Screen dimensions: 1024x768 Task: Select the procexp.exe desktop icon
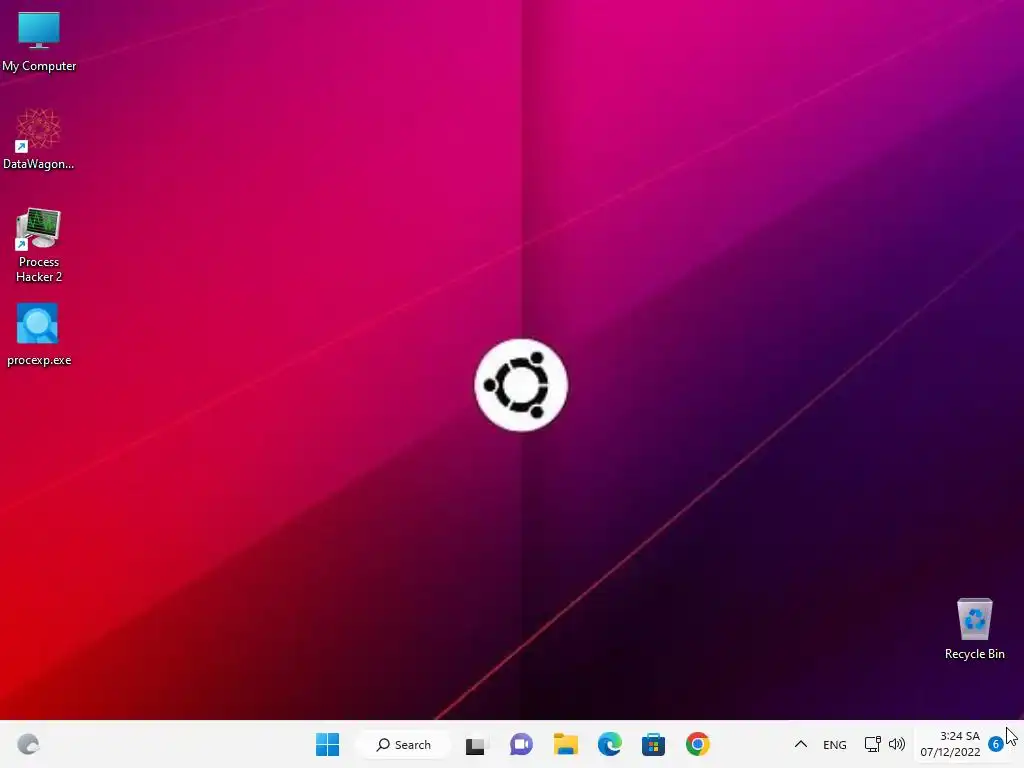click(x=39, y=334)
